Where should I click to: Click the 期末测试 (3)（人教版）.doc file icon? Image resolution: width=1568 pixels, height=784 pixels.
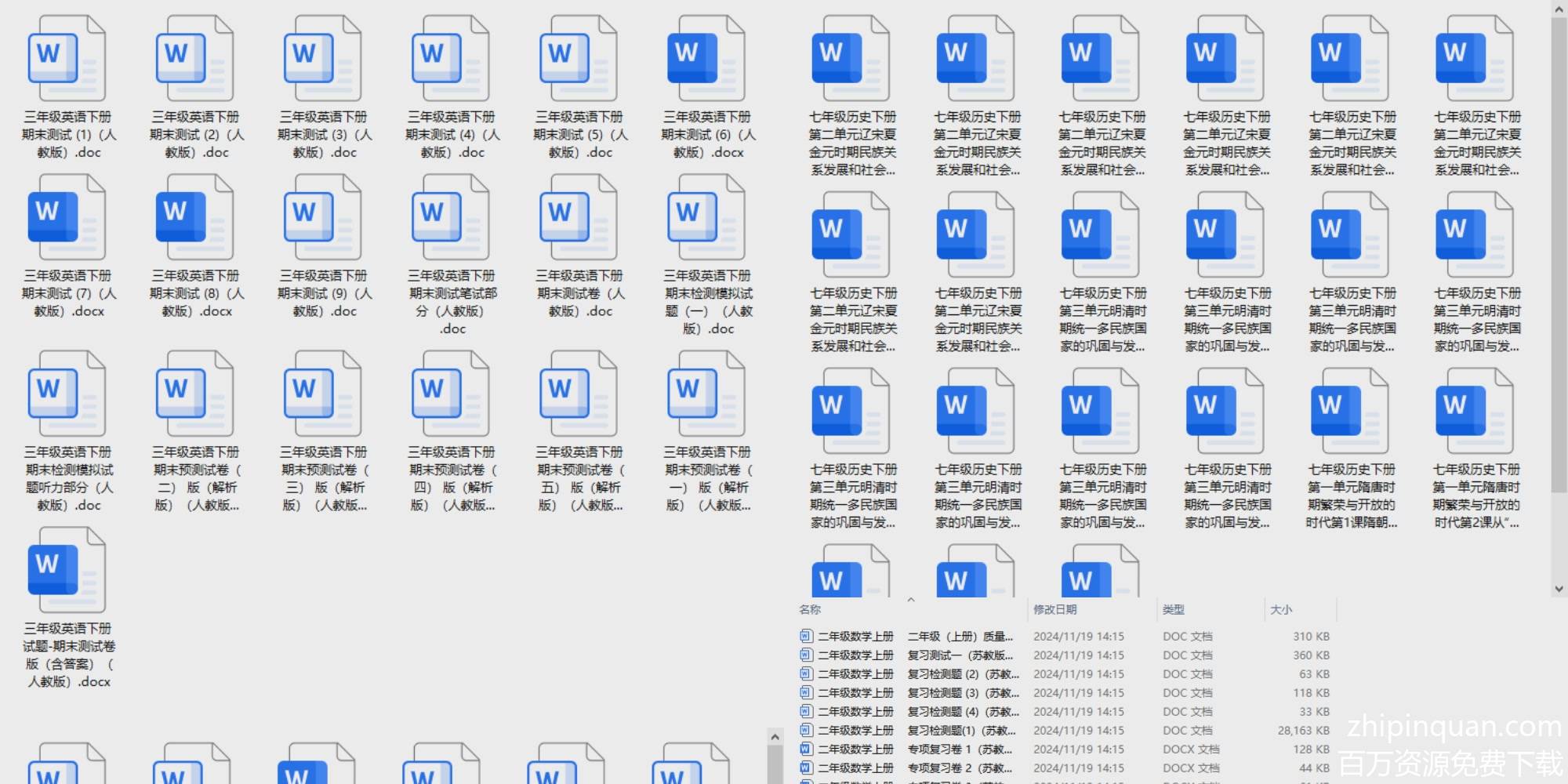point(322,59)
